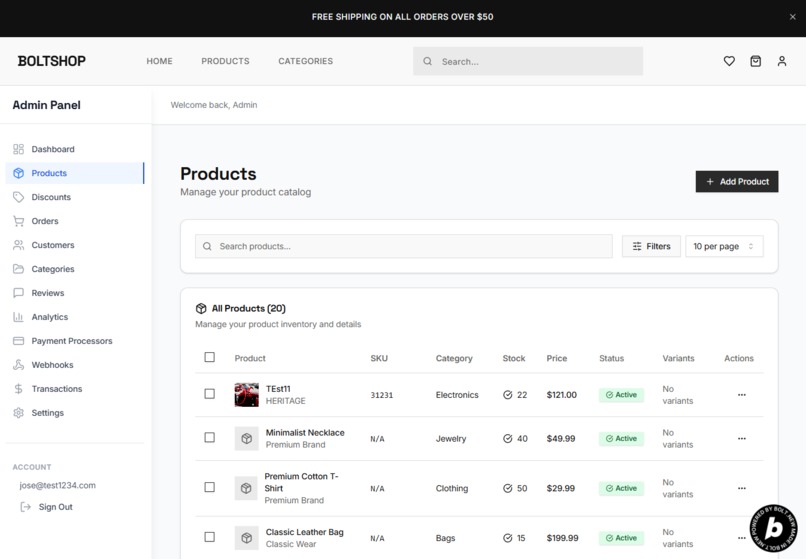Viewport: 806px width, 559px height.
Task: Open Transactions in the admin sidebar
Action: click(x=75, y=389)
